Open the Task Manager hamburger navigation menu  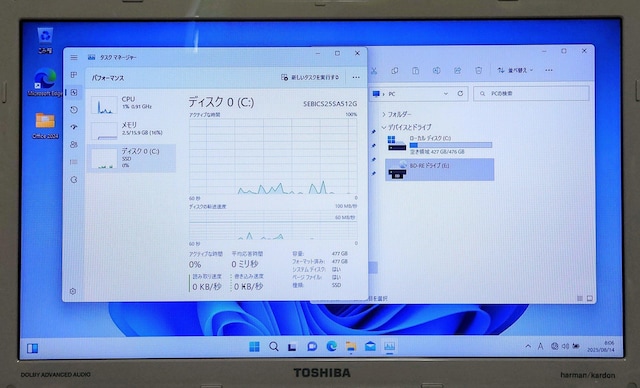tap(74, 58)
